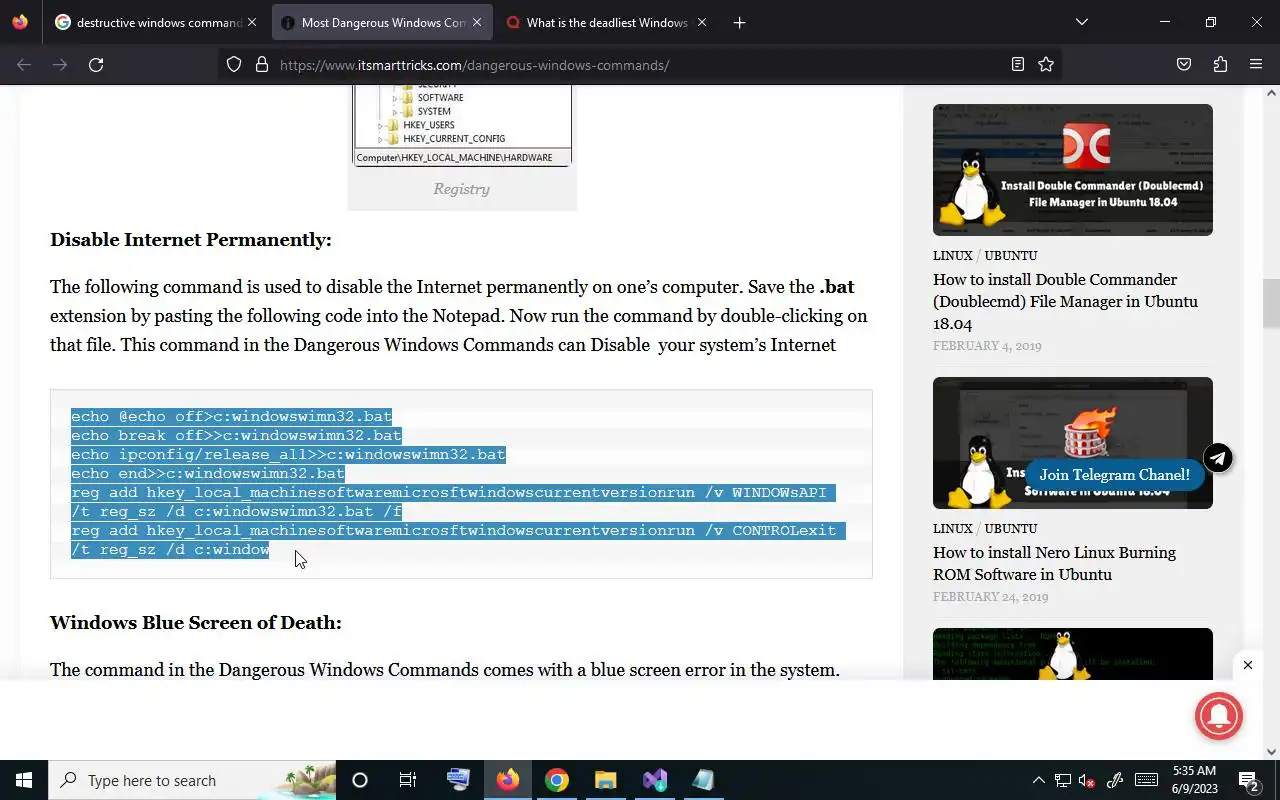Viewport: 1280px width, 800px height.
Task: Save page to Pocket
Action: point(1184,65)
